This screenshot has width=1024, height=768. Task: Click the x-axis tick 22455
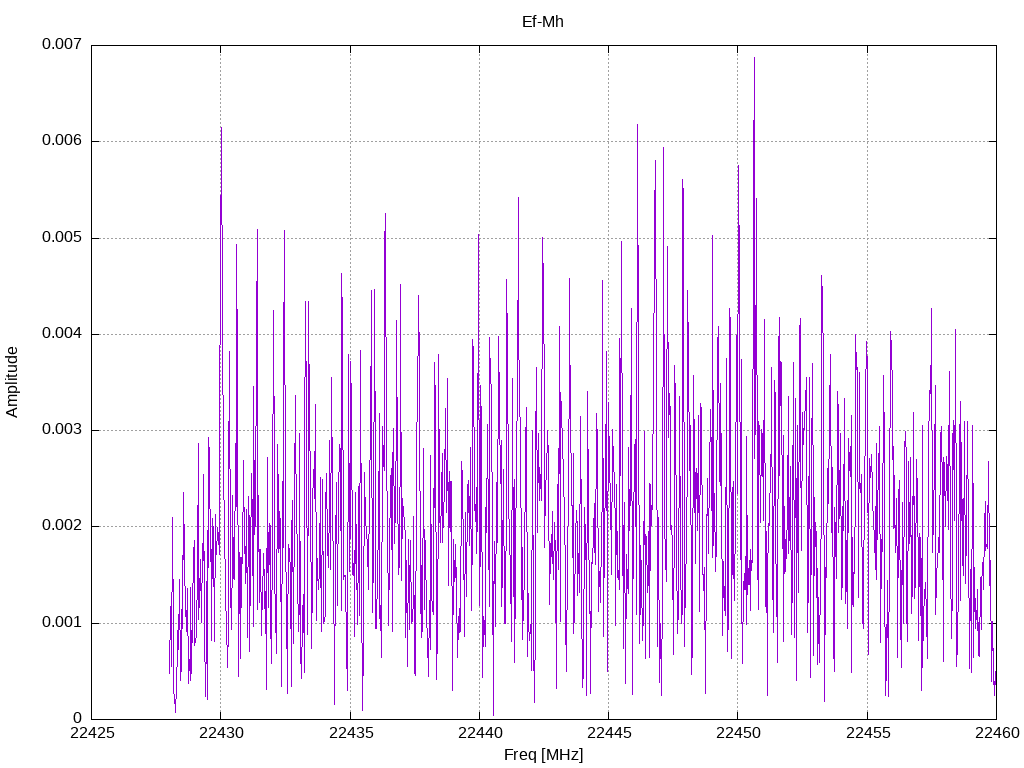pos(868,733)
